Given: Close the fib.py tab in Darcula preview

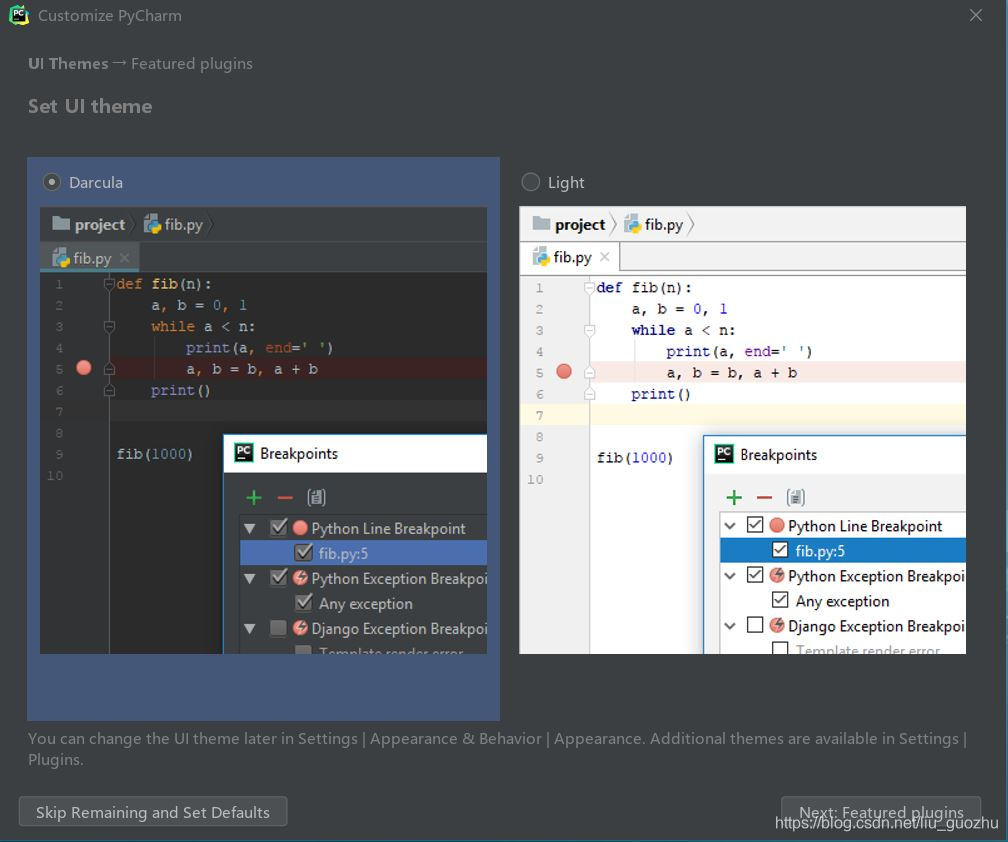Looking at the screenshot, I should [125, 258].
